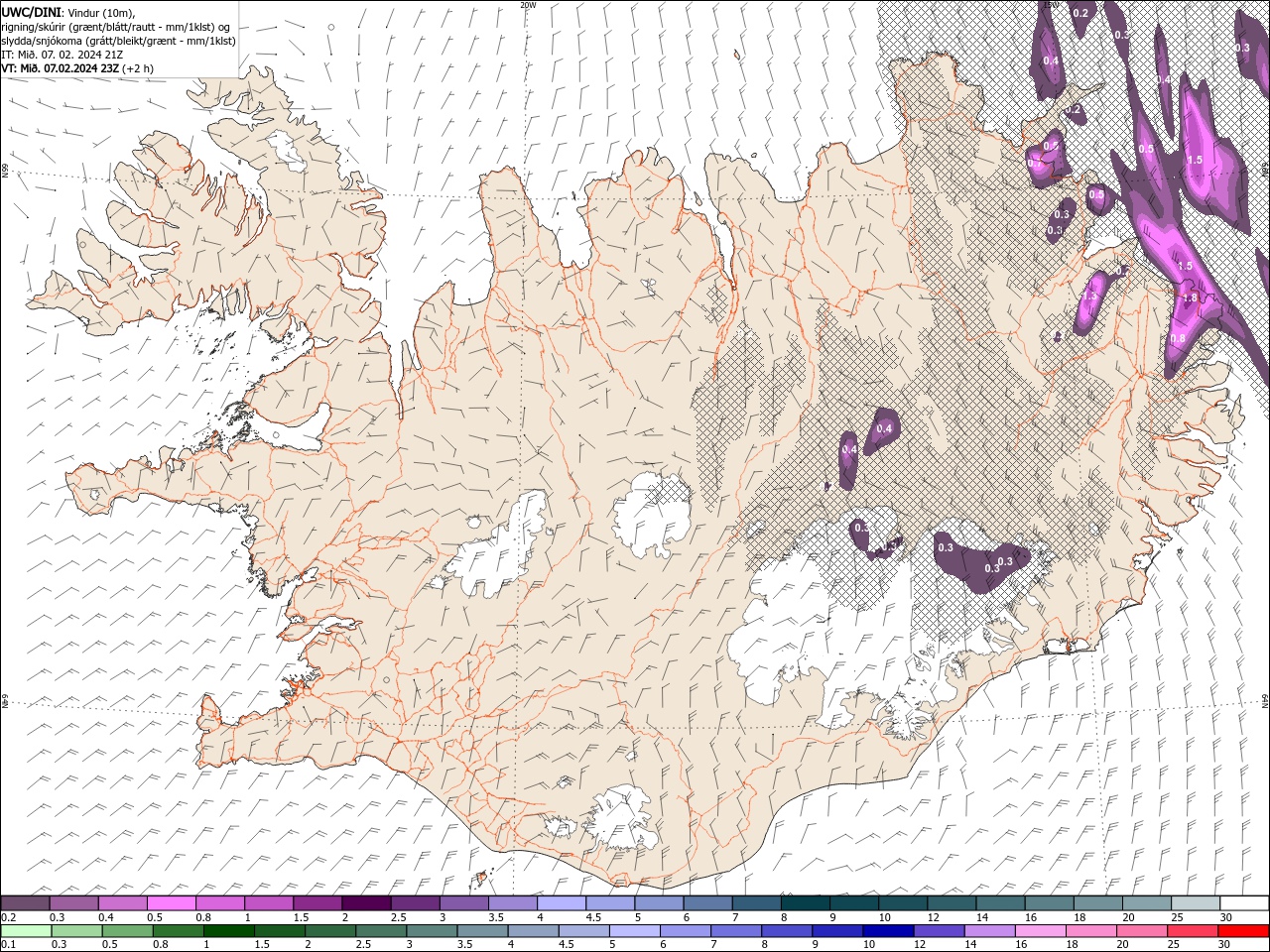Image resolution: width=1270 pixels, height=952 pixels.
Task: Select top-row legend swatch between 0.2 and 0.3
Action: pos(25,903)
